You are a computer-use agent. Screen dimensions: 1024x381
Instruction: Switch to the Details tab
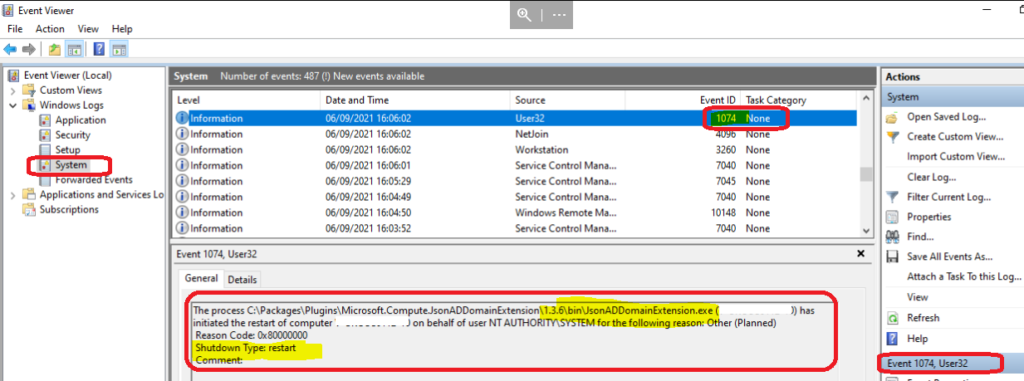[242, 279]
